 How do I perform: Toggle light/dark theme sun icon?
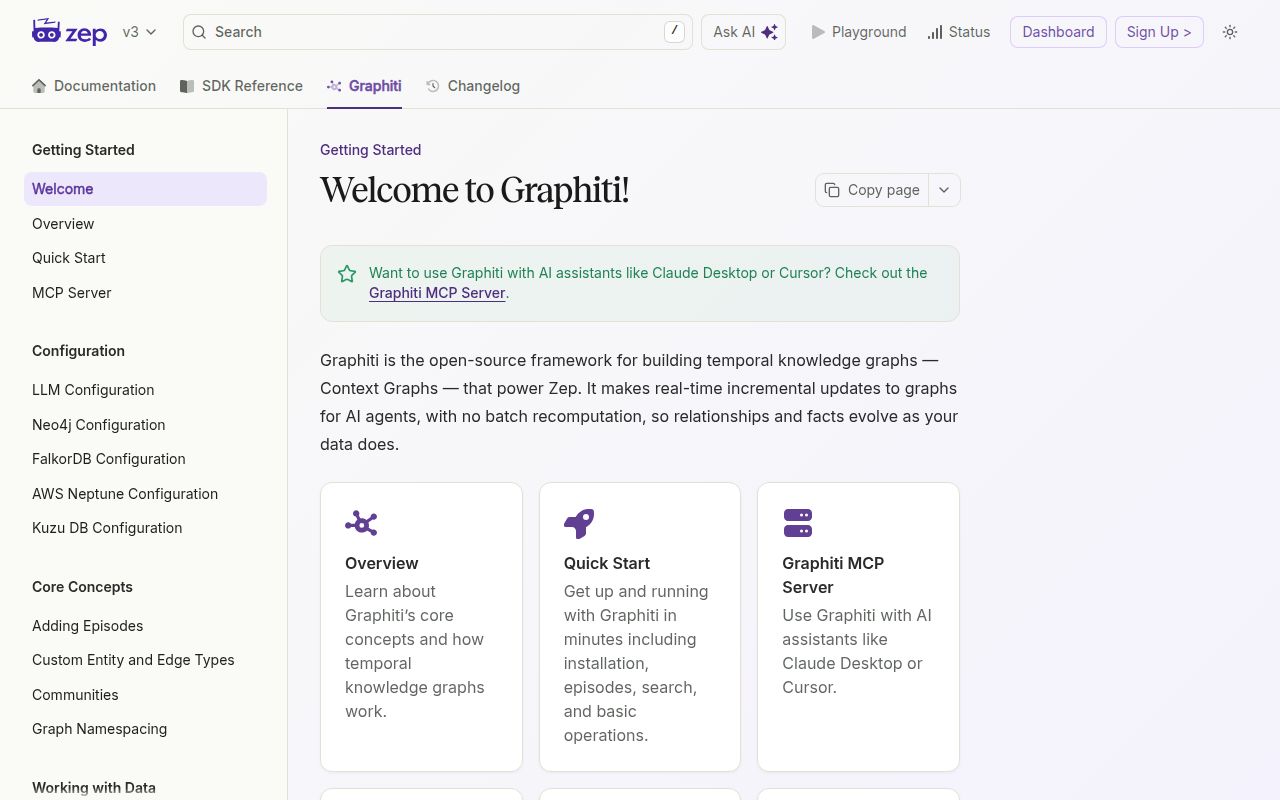pos(1230,32)
